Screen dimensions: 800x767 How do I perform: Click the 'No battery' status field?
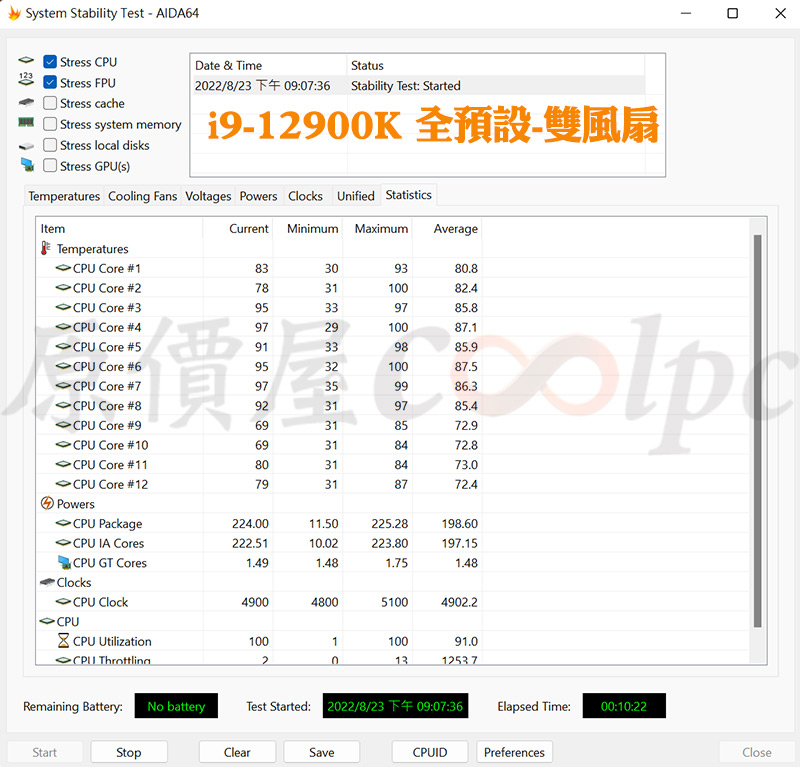(x=176, y=706)
